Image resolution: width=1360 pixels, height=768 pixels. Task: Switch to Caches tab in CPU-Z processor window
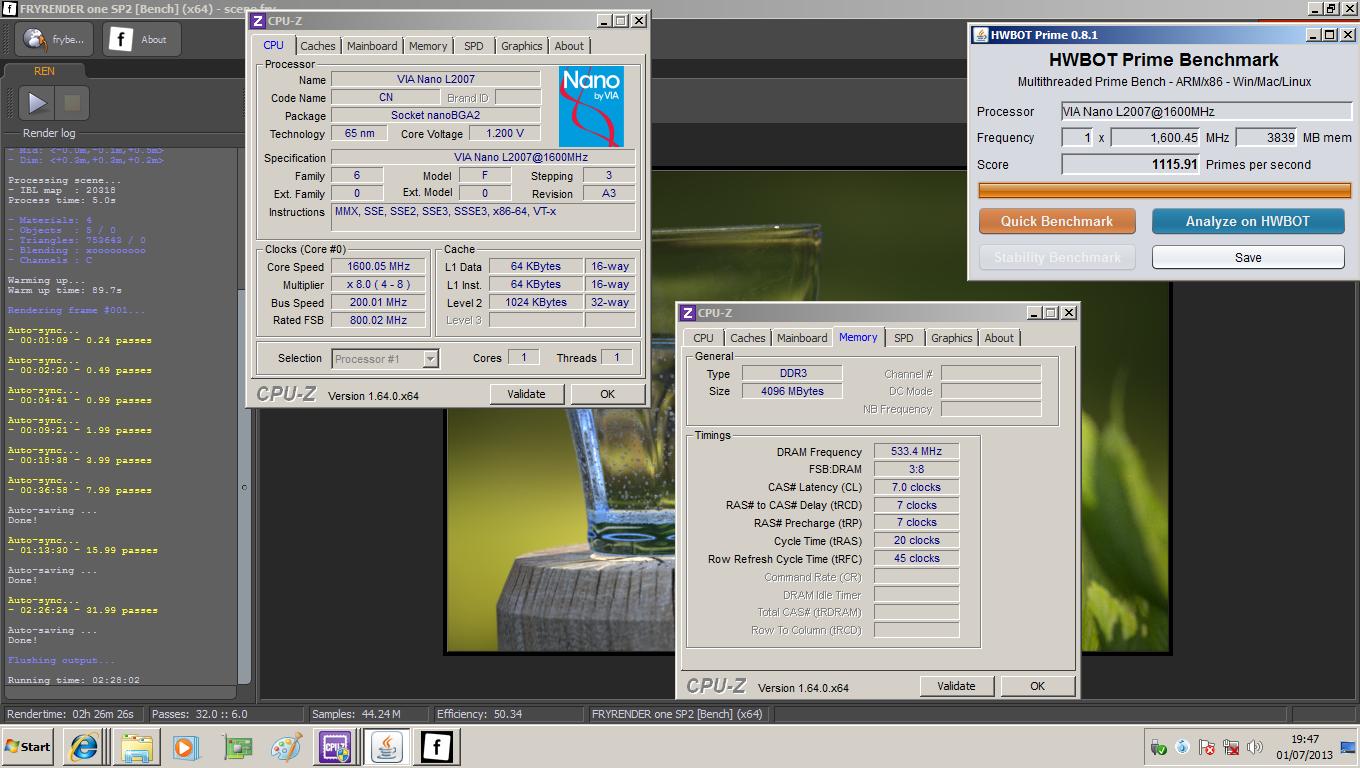[x=318, y=46]
